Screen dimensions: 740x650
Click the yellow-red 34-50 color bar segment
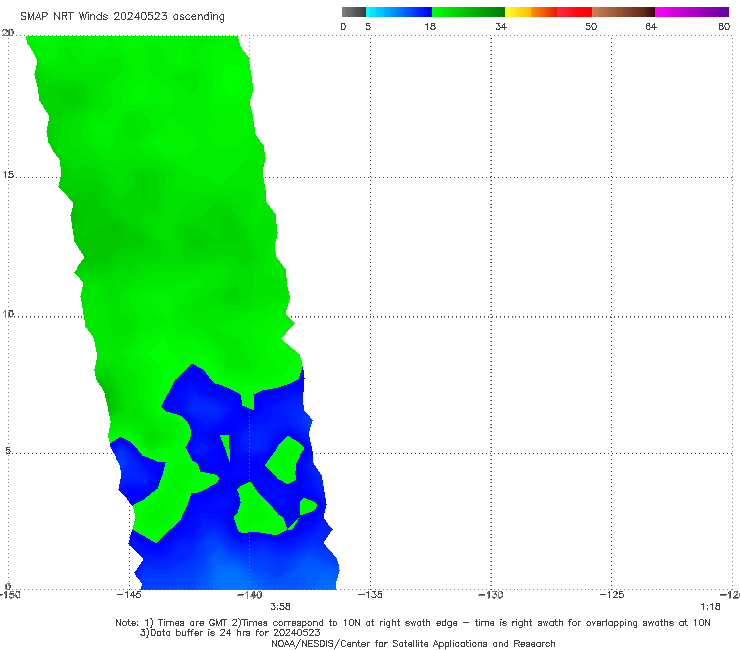click(548, 12)
